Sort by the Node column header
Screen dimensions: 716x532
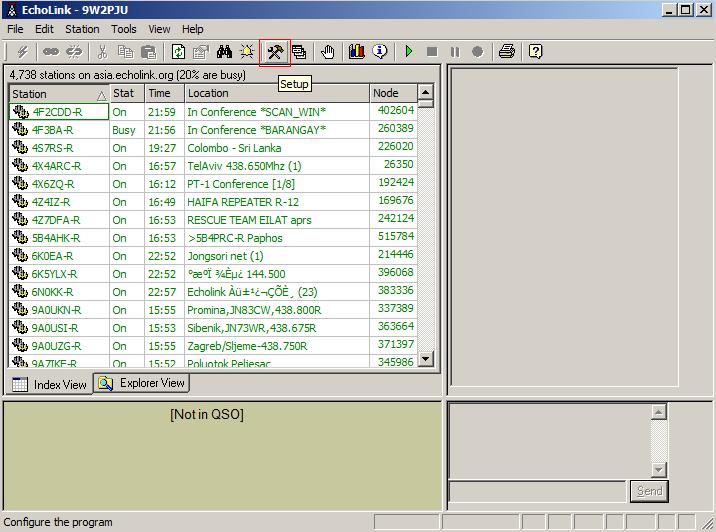pyautogui.click(x=393, y=94)
